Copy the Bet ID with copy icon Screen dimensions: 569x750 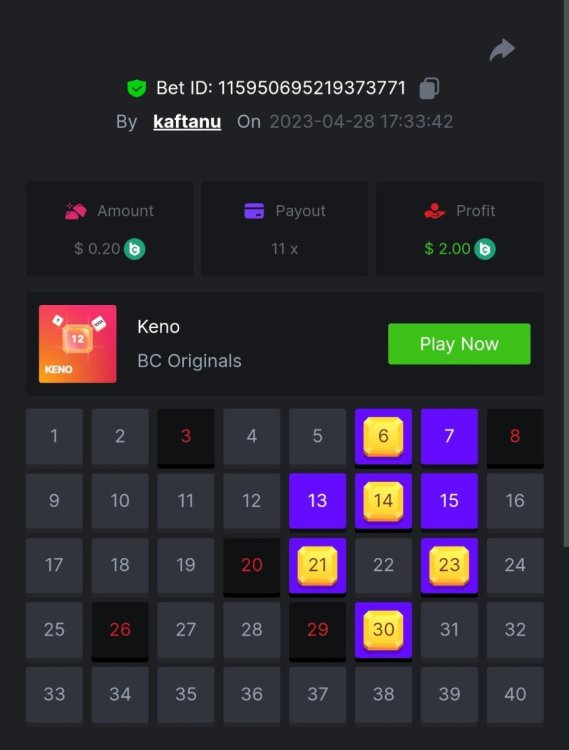pyautogui.click(x=429, y=88)
